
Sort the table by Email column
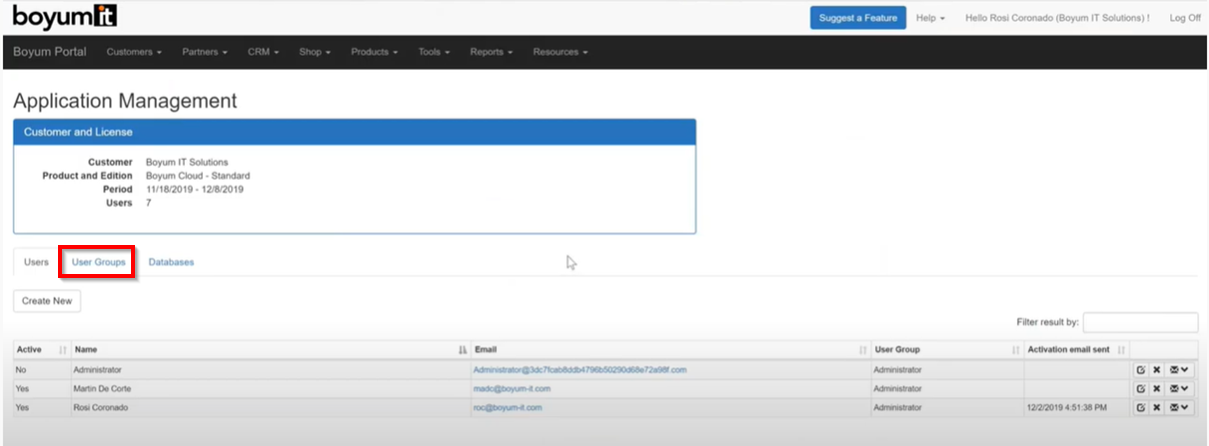click(x=670, y=350)
